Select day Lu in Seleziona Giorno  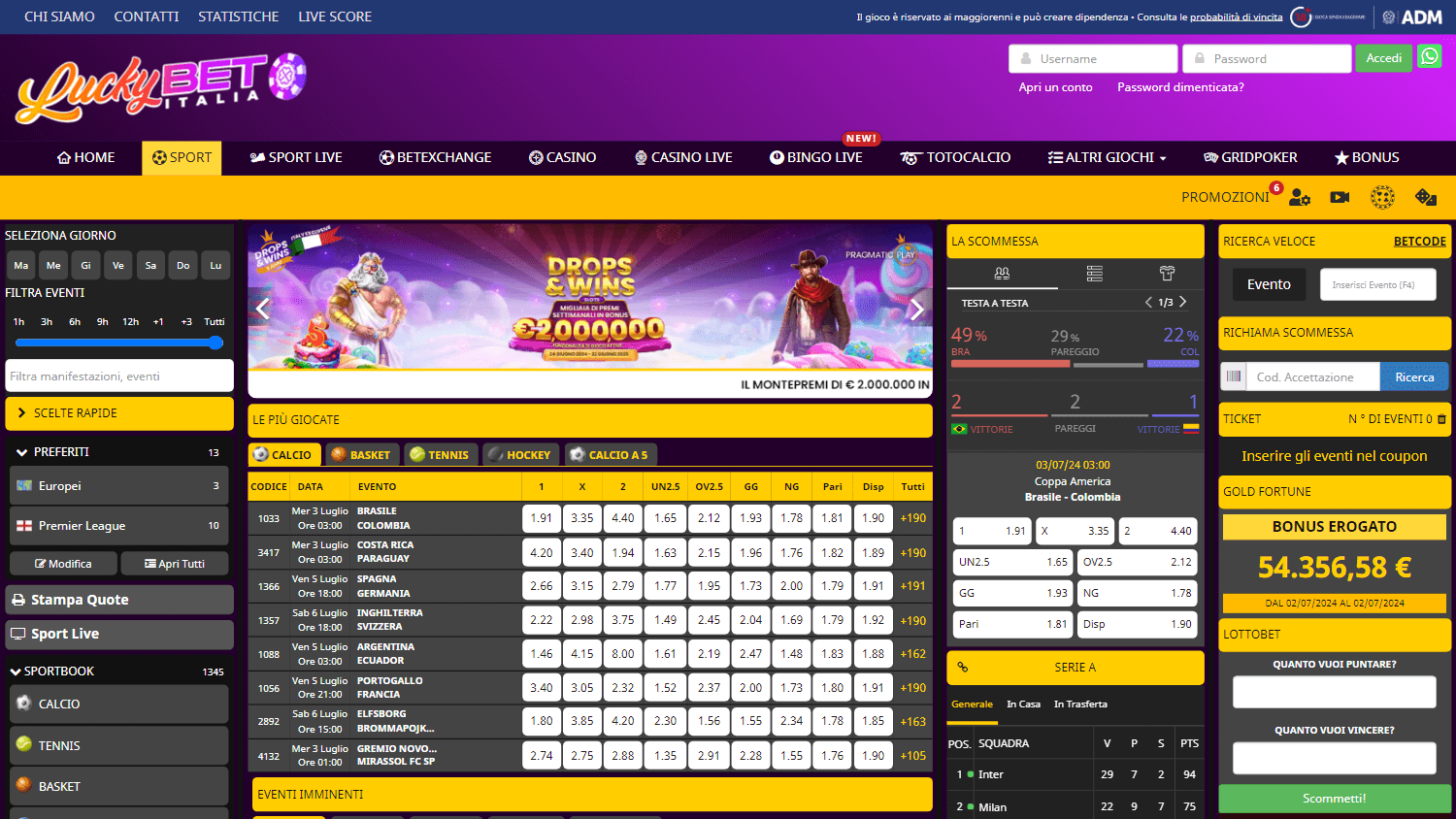tap(215, 265)
